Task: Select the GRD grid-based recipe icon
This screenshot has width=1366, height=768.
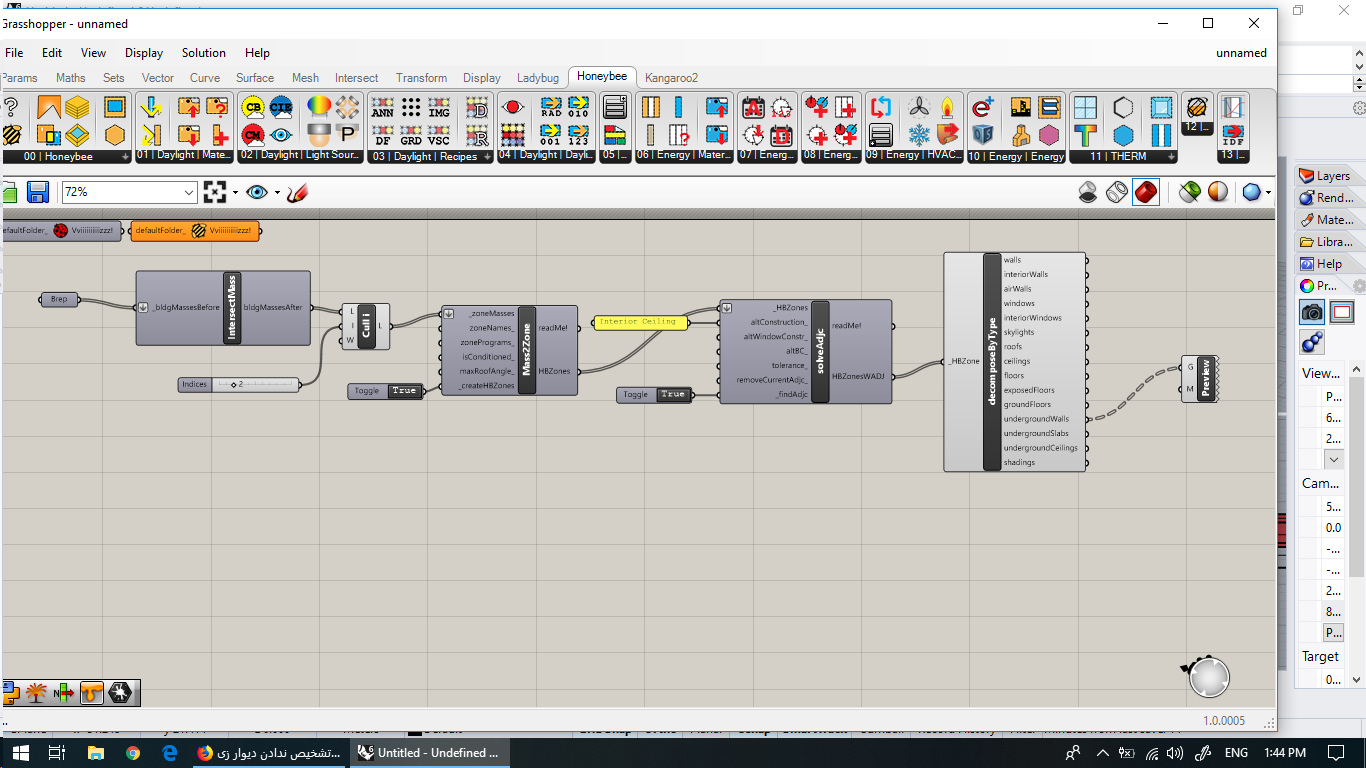Action: click(x=411, y=134)
